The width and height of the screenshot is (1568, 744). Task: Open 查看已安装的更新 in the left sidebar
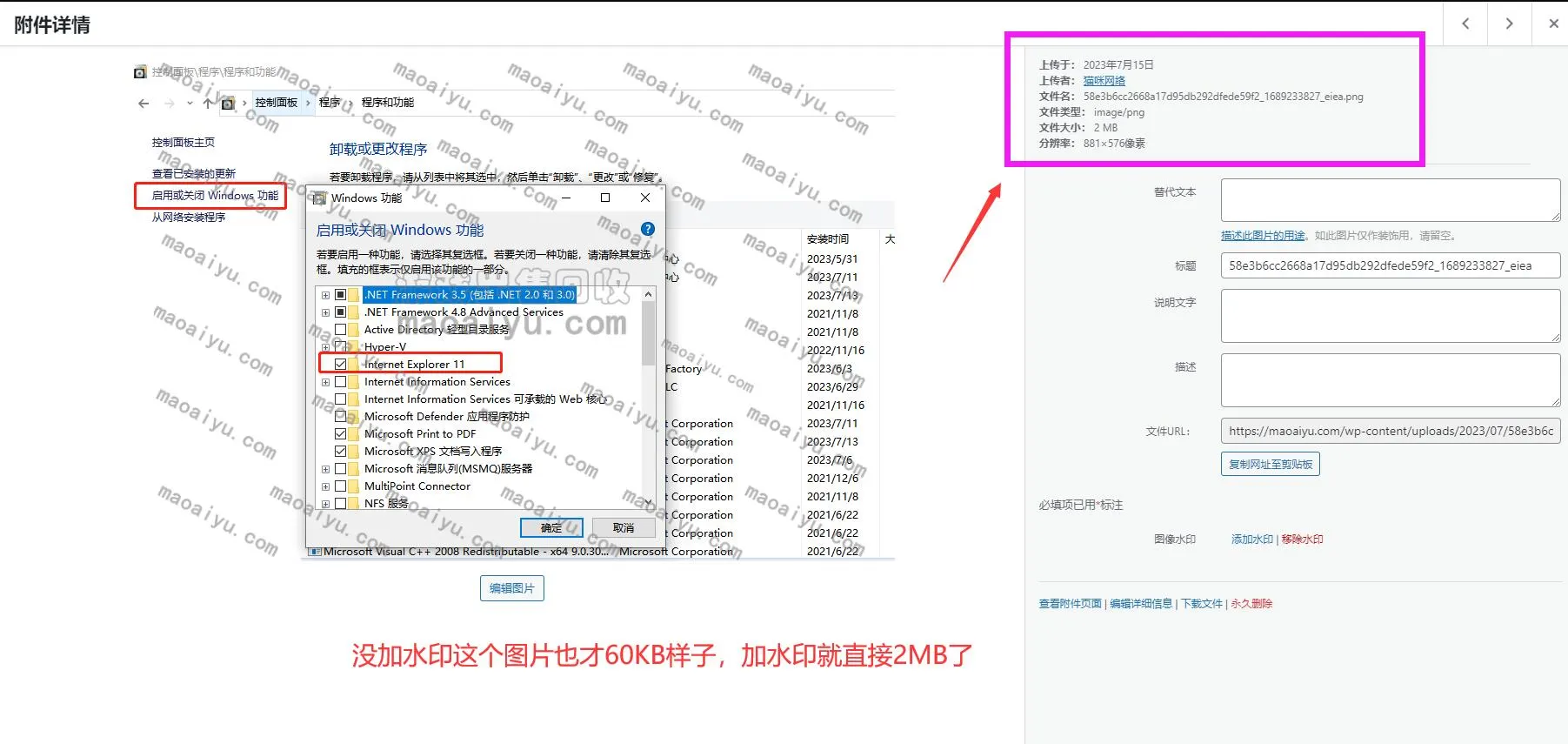click(x=194, y=174)
